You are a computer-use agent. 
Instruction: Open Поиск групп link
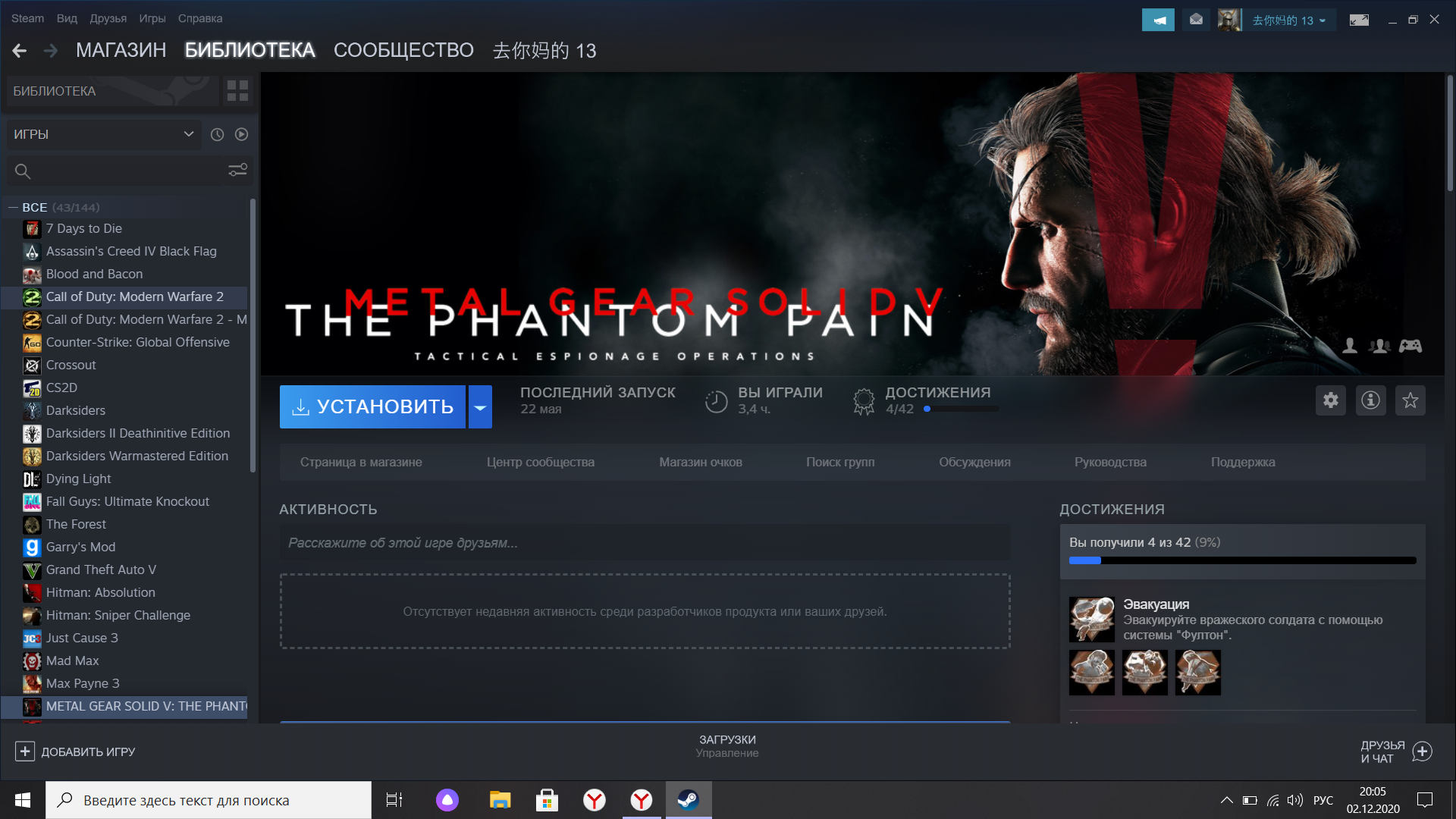coord(840,462)
